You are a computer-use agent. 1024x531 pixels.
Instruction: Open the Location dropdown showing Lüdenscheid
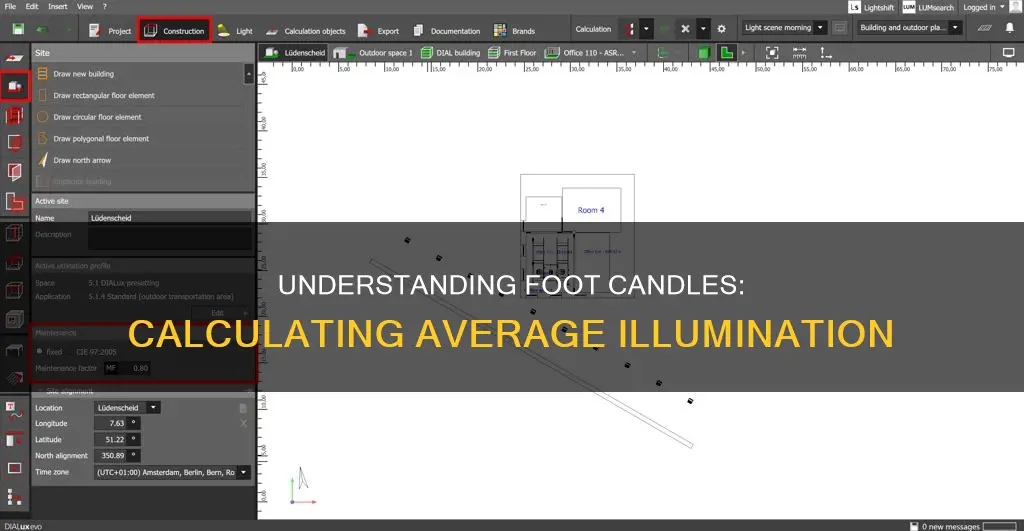[127, 408]
